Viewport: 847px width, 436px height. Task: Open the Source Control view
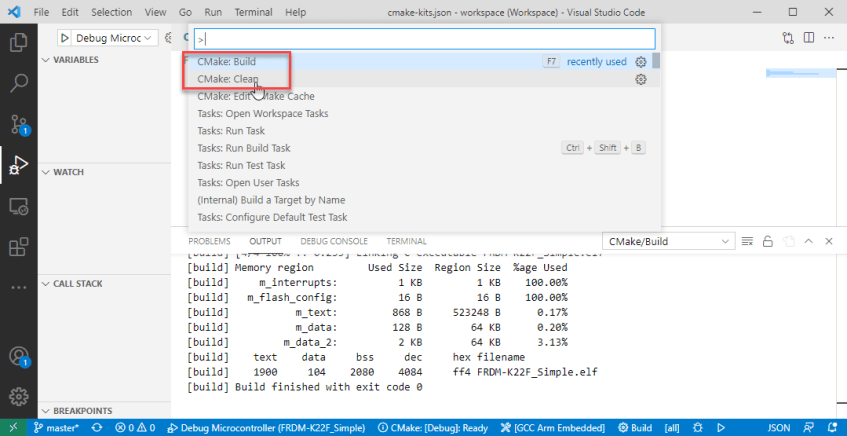point(18,124)
